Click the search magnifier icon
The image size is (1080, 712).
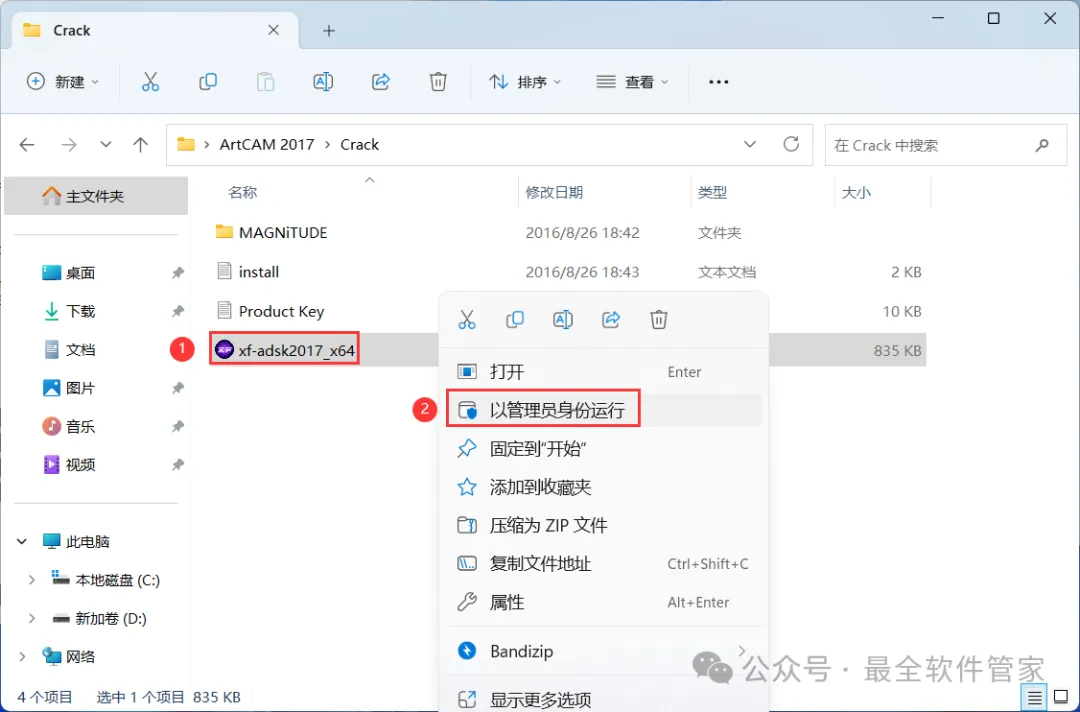click(x=1041, y=145)
